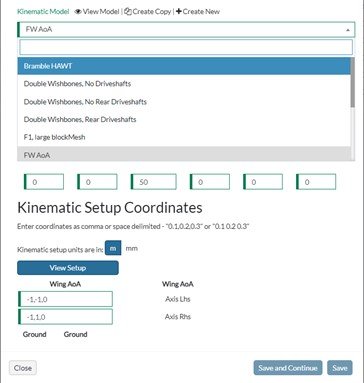
Task: Click the Close button
Action: pyautogui.click(x=23, y=368)
